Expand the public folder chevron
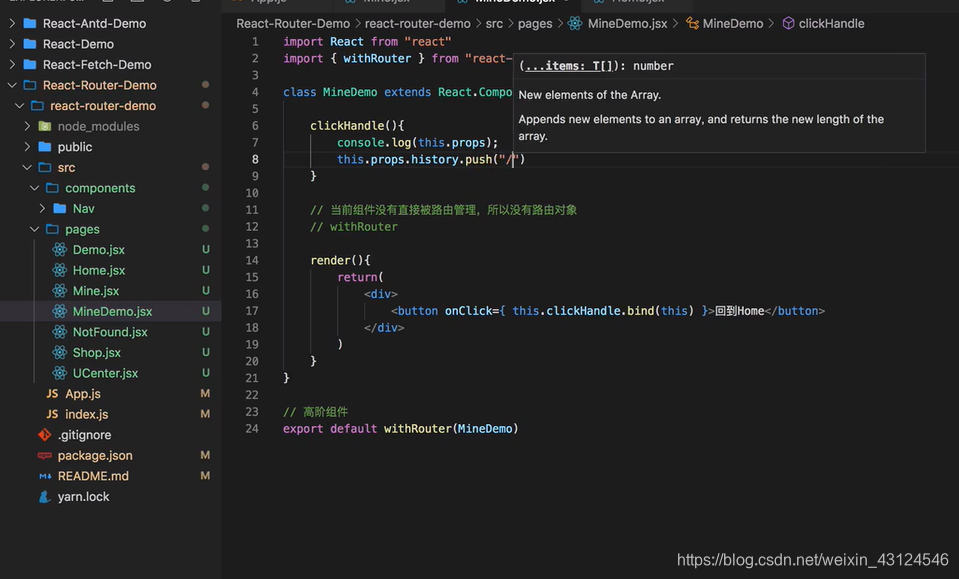Image resolution: width=959 pixels, height=579 pixels. coord(27,147)
